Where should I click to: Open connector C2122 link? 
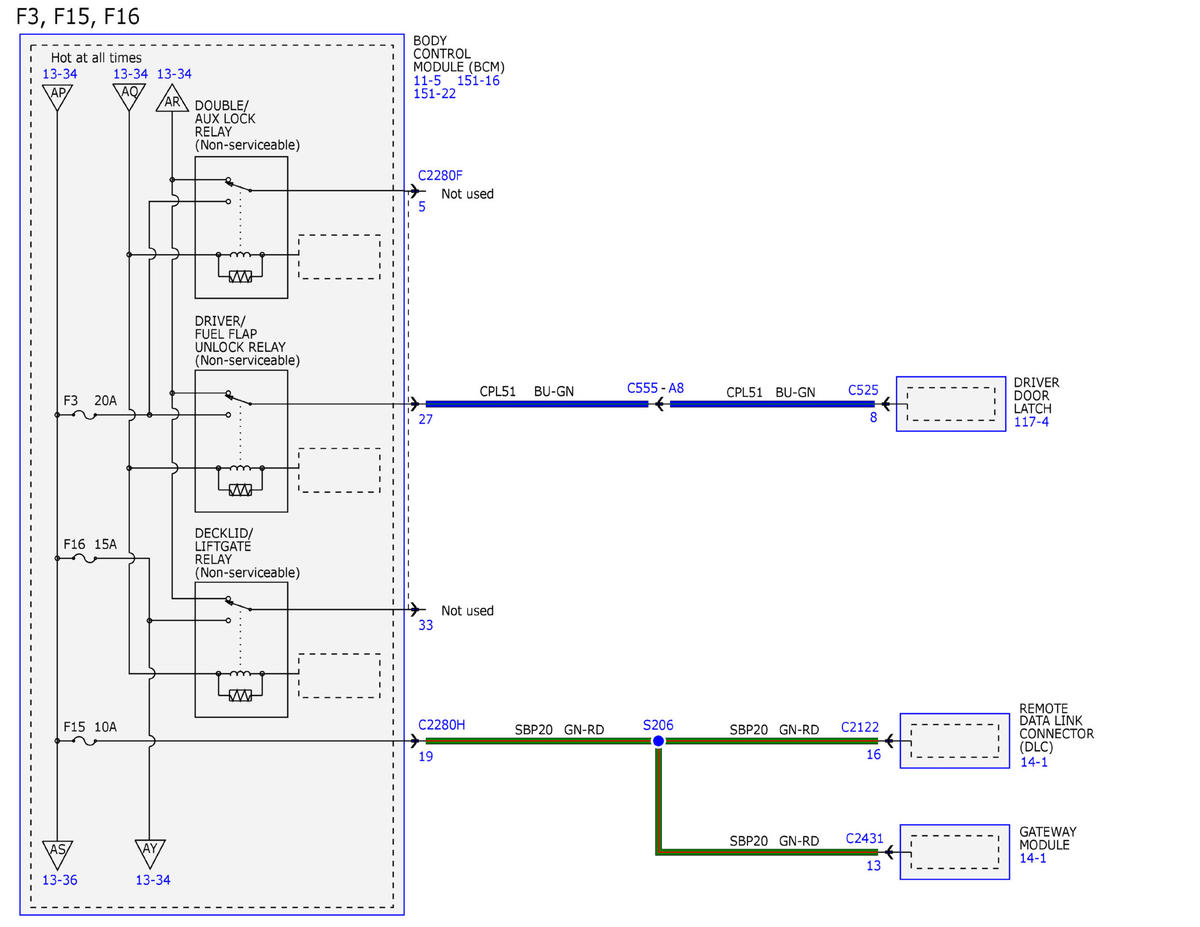point(860,728)
